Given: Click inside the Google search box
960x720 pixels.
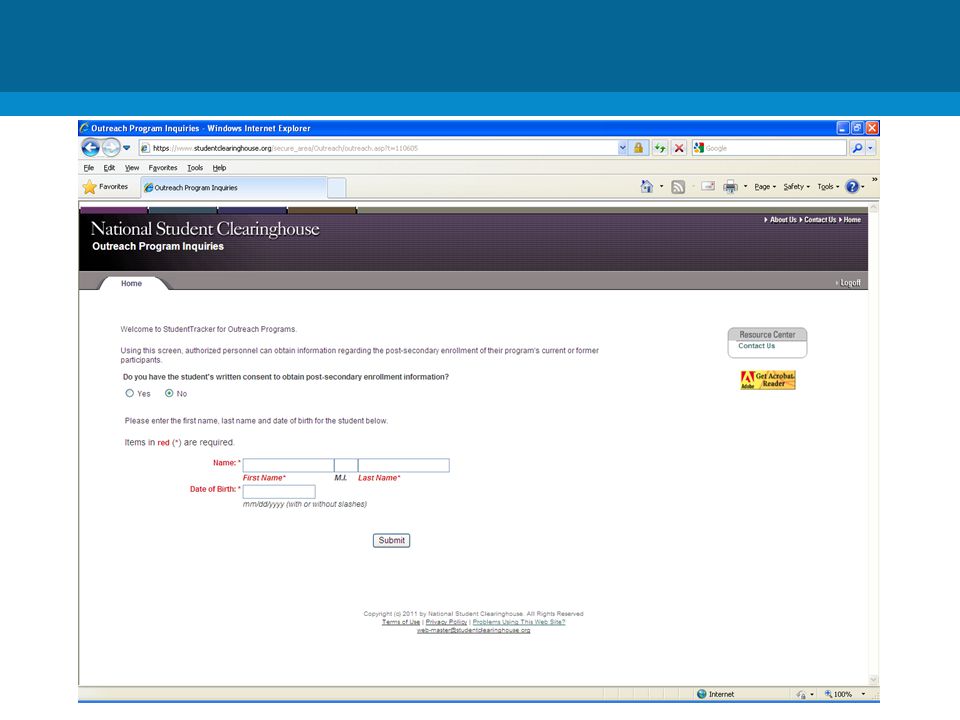Looking at the screenshot, I should pos(775,148).
